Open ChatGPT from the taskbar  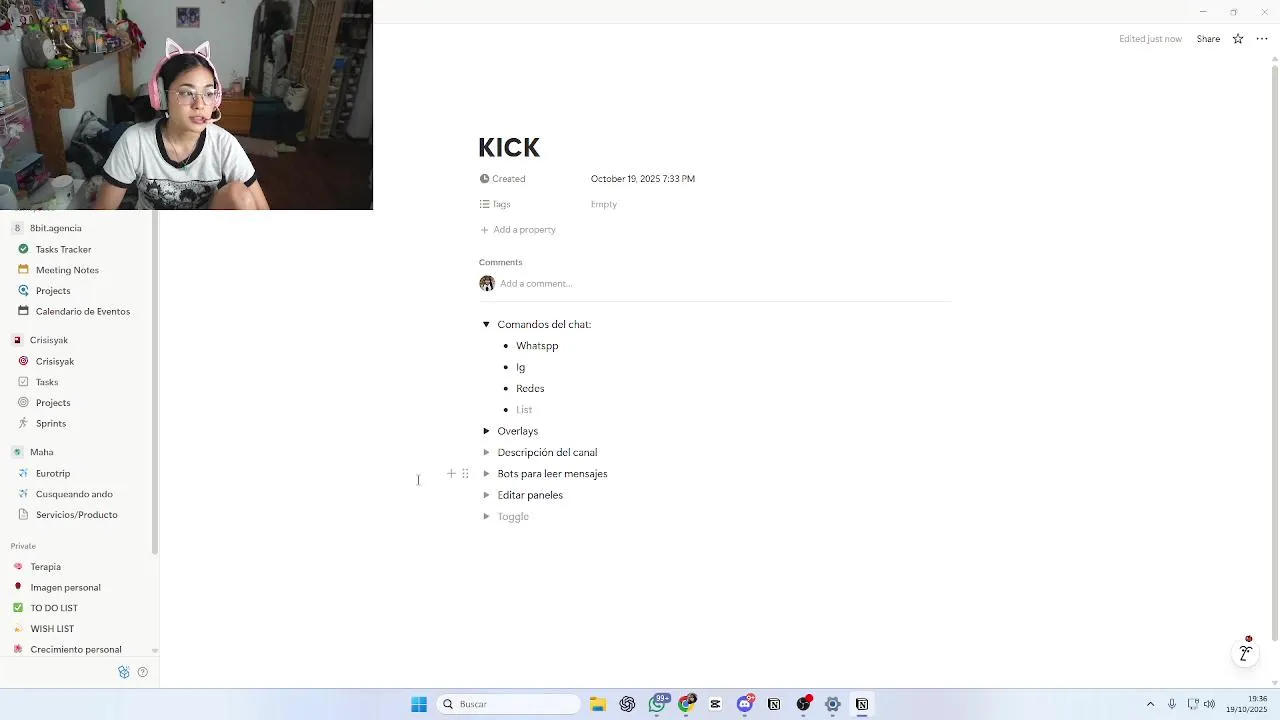pyautogui.click(x=627, y=704)
